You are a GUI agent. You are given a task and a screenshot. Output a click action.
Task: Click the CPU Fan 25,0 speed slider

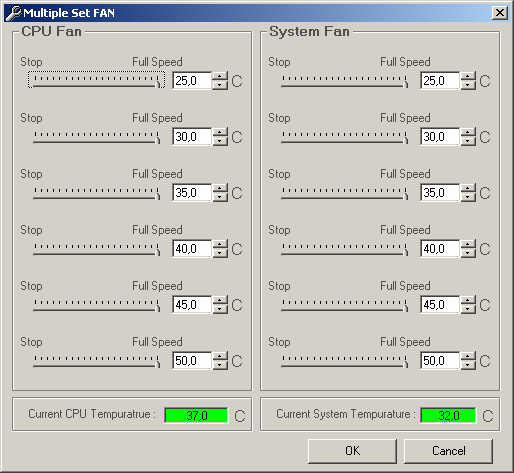(x=96, y=80)
